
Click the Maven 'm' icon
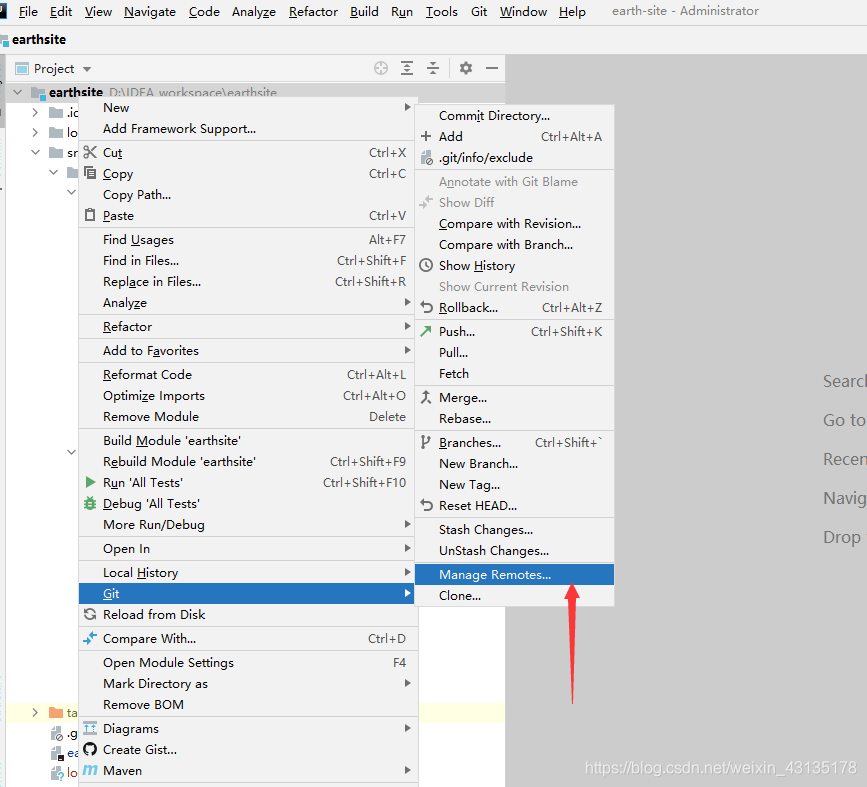tap(90, 770)
